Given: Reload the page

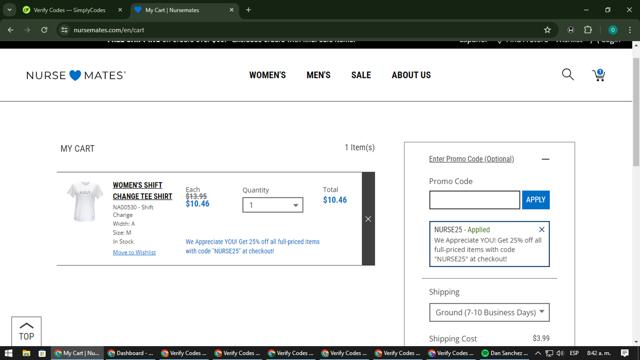Looking at the screenshot, I should click(44, 30).
